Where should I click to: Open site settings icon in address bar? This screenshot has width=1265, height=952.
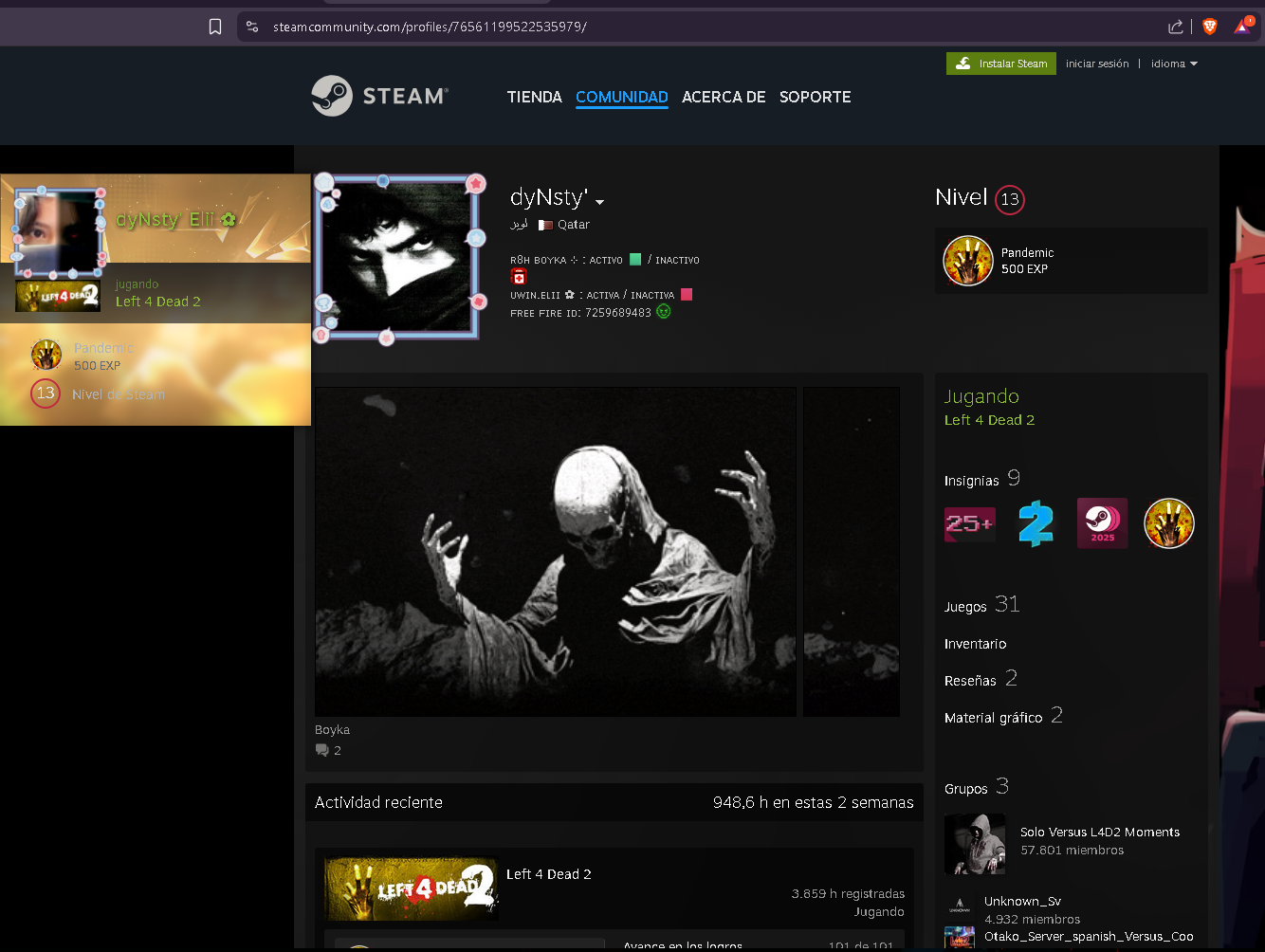click(x=252, y=27)
